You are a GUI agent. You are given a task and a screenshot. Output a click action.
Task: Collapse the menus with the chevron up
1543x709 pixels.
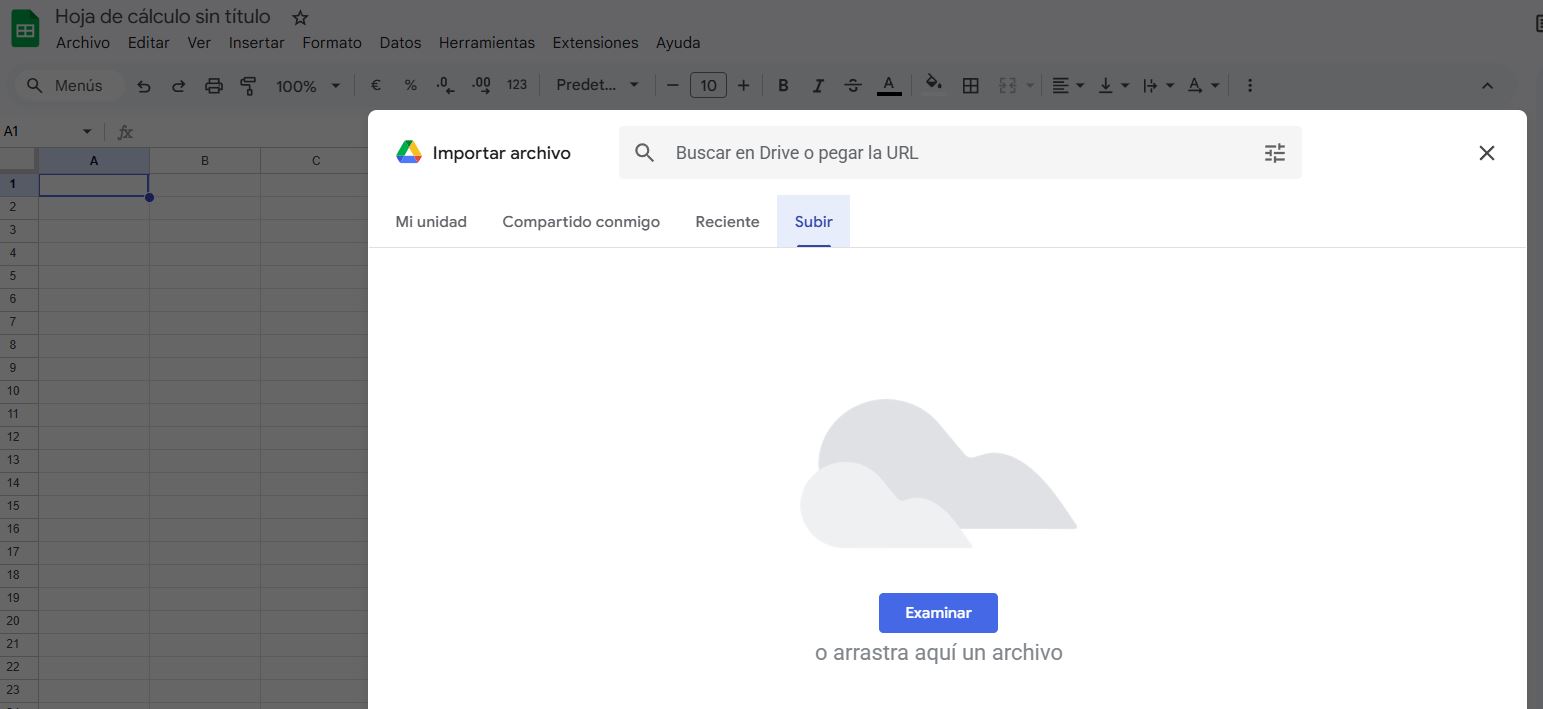1487,86
